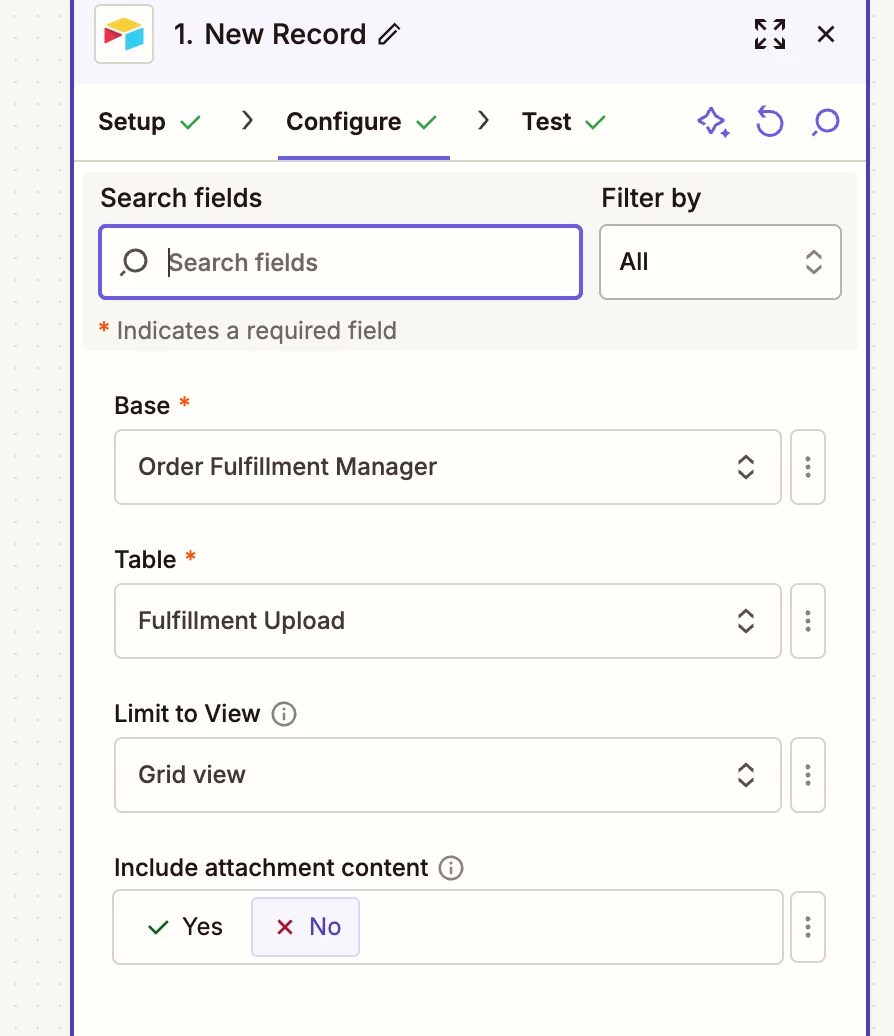This screenshot has width=894, height=1036.
Task: Expand the Table dropdown Fulfillment Upload
Action: 447,621
